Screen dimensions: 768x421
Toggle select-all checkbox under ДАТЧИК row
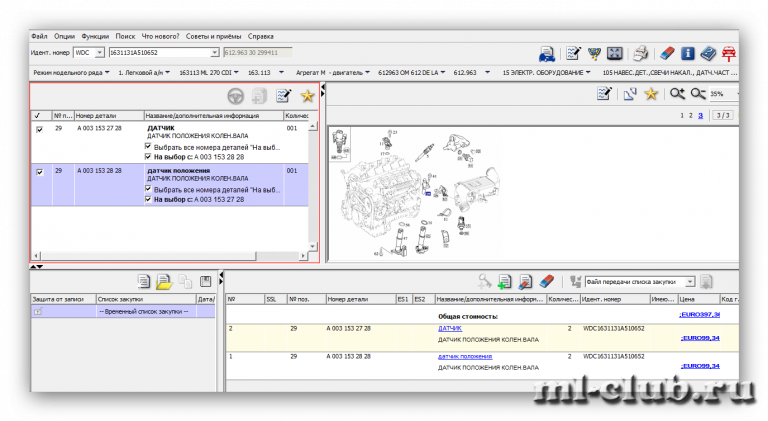(x=148, y=146)
